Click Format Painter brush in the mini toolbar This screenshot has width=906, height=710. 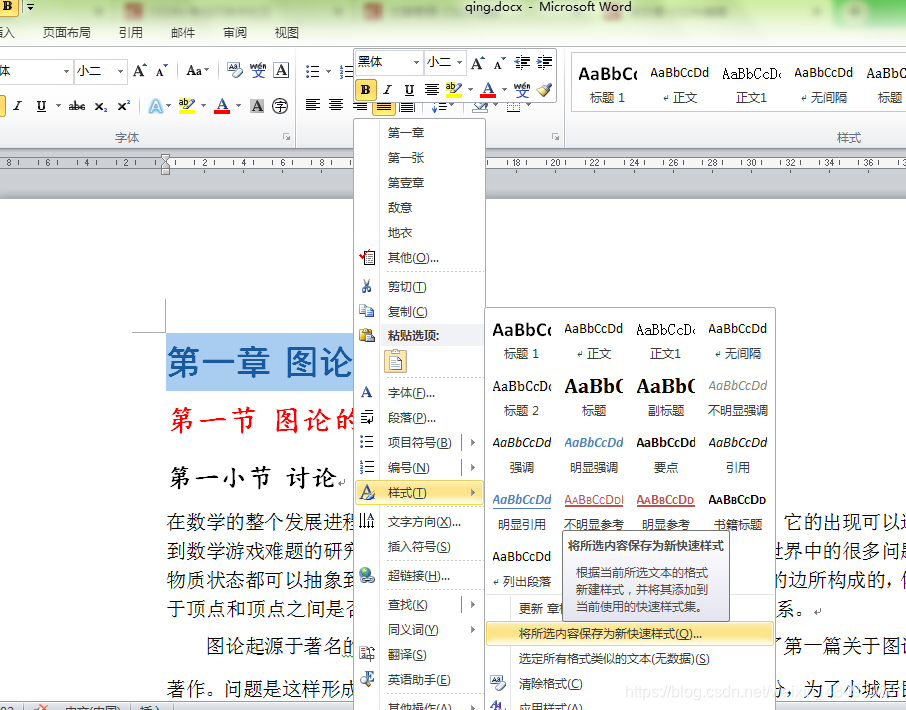coord(544,90)
